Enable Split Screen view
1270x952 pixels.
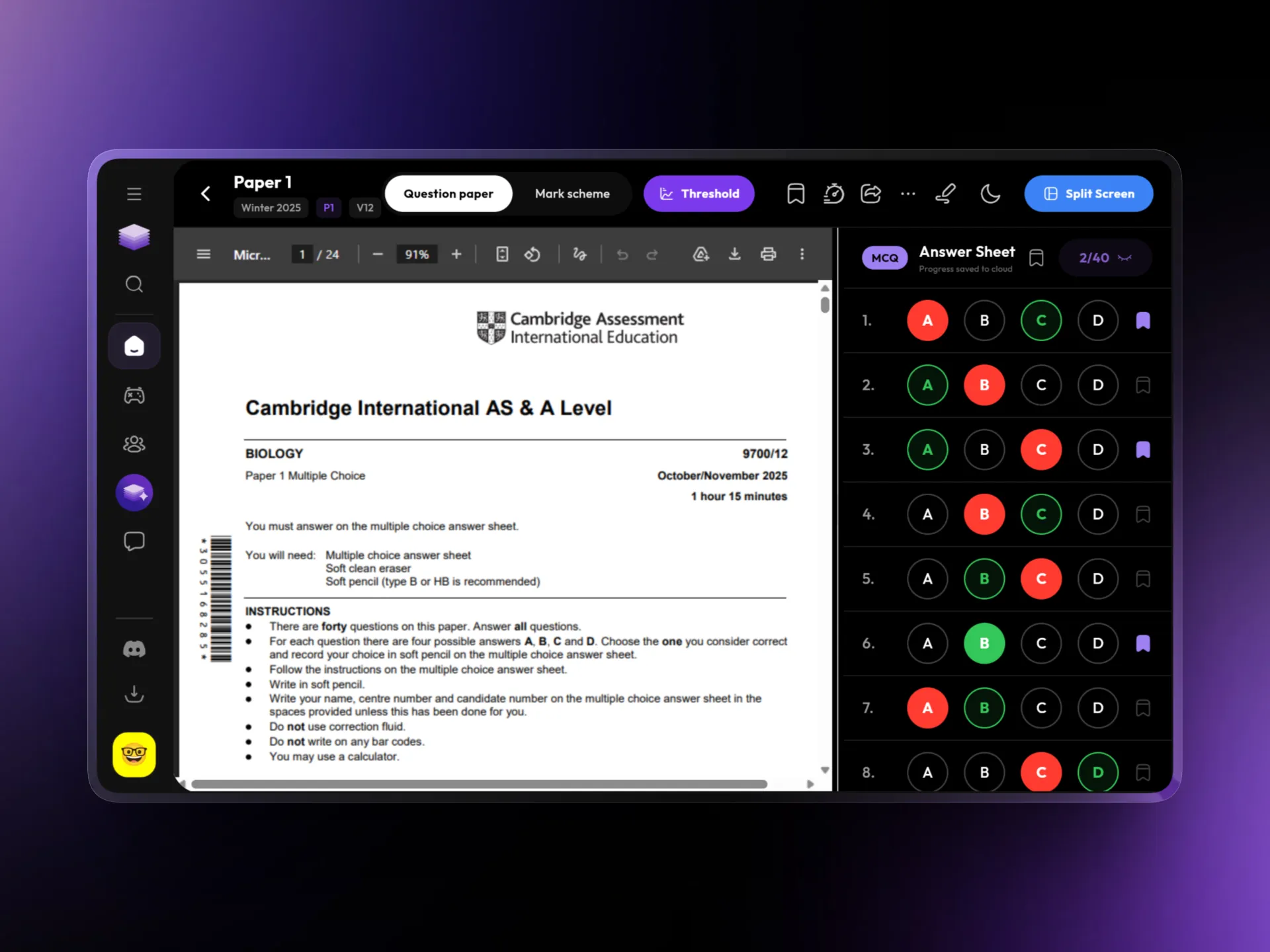click(x=1089, y=194)
